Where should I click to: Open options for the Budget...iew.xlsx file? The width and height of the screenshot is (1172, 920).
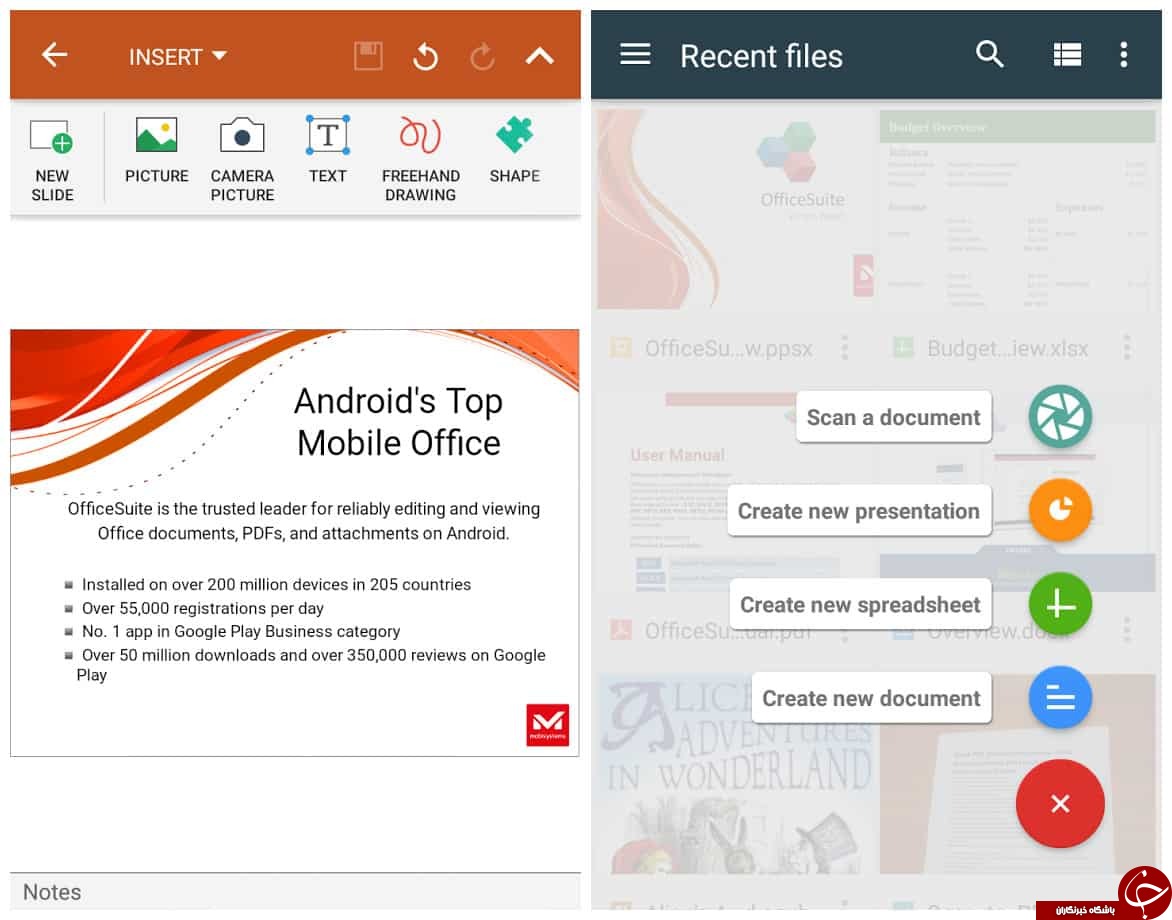tap(1126, 348)
